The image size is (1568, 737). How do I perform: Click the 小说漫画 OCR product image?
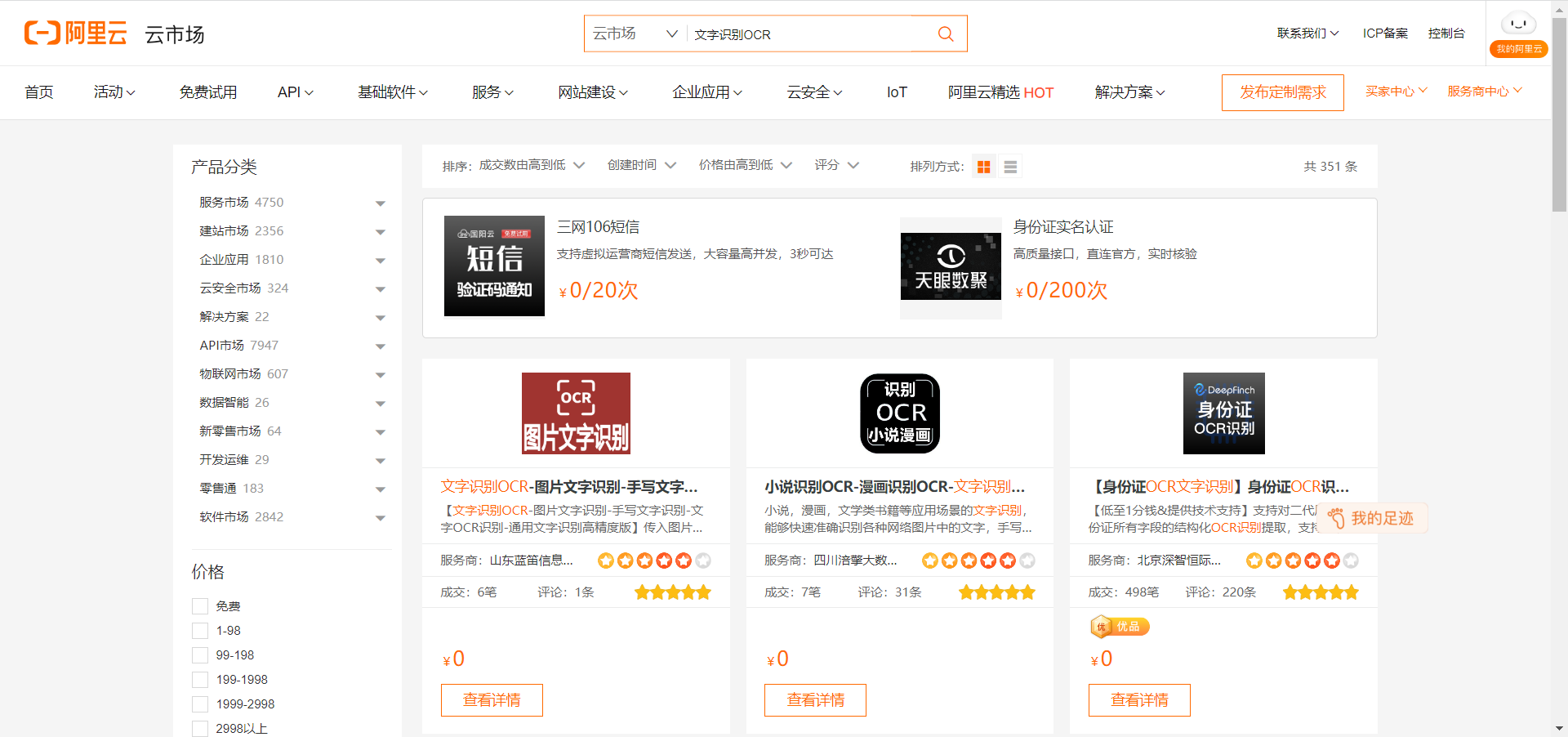click(900, 413)
